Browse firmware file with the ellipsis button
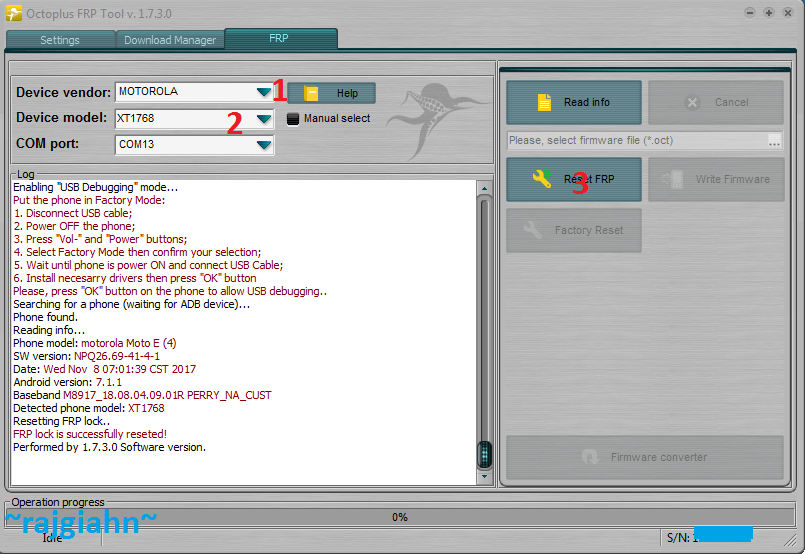The width and height of the screenshot is (805, 554). (774, 141)
